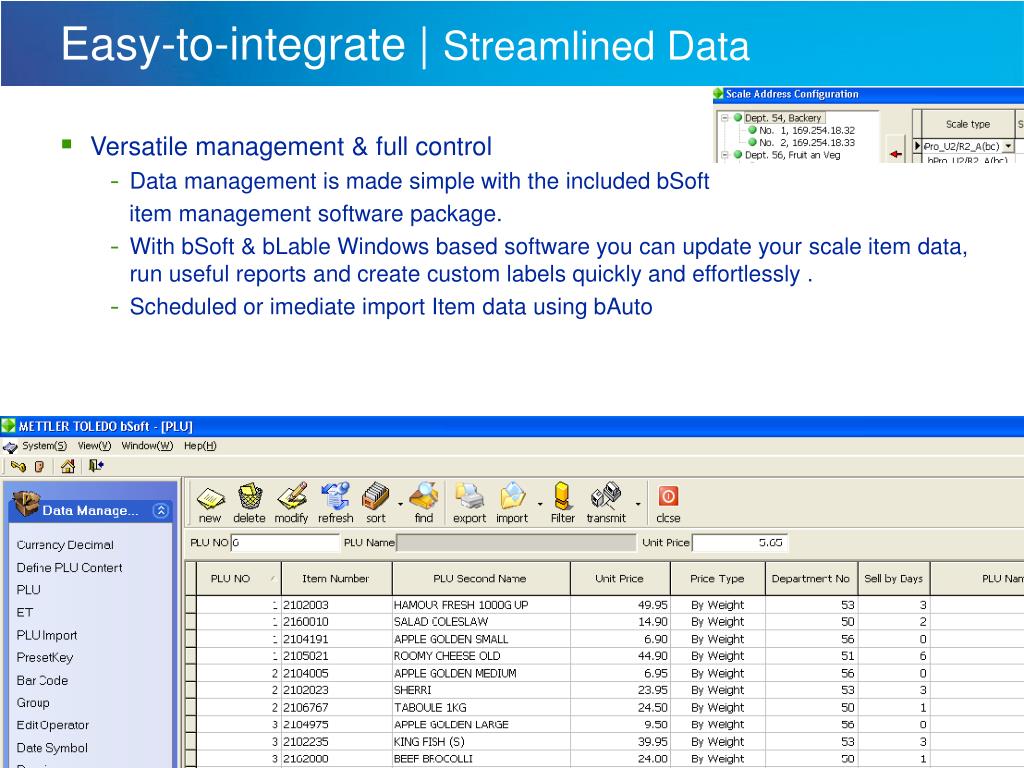Refresh the PLU list

pyautogui.click(x=336, y=496)
